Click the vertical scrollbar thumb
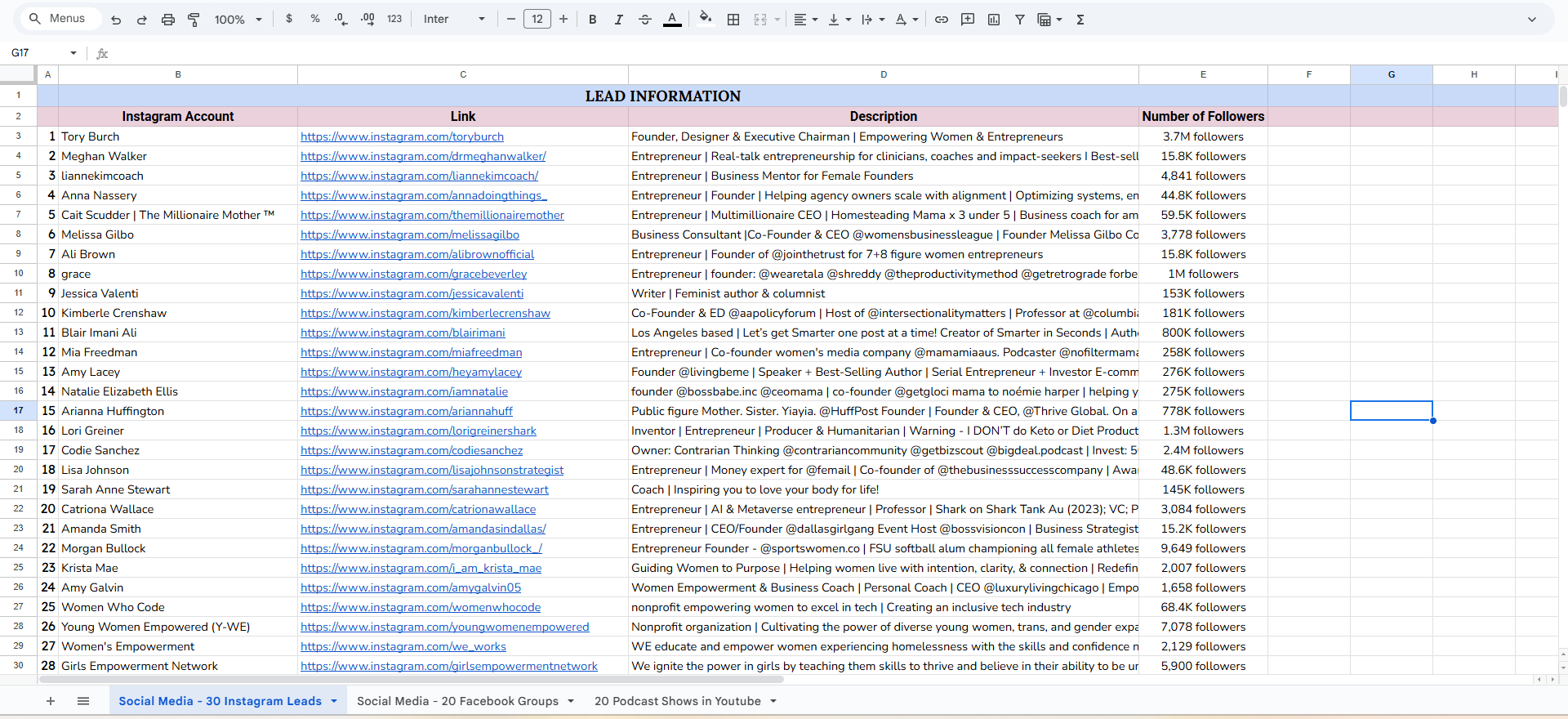This screenshot has height=719, width=1568. pos(1563,96)
